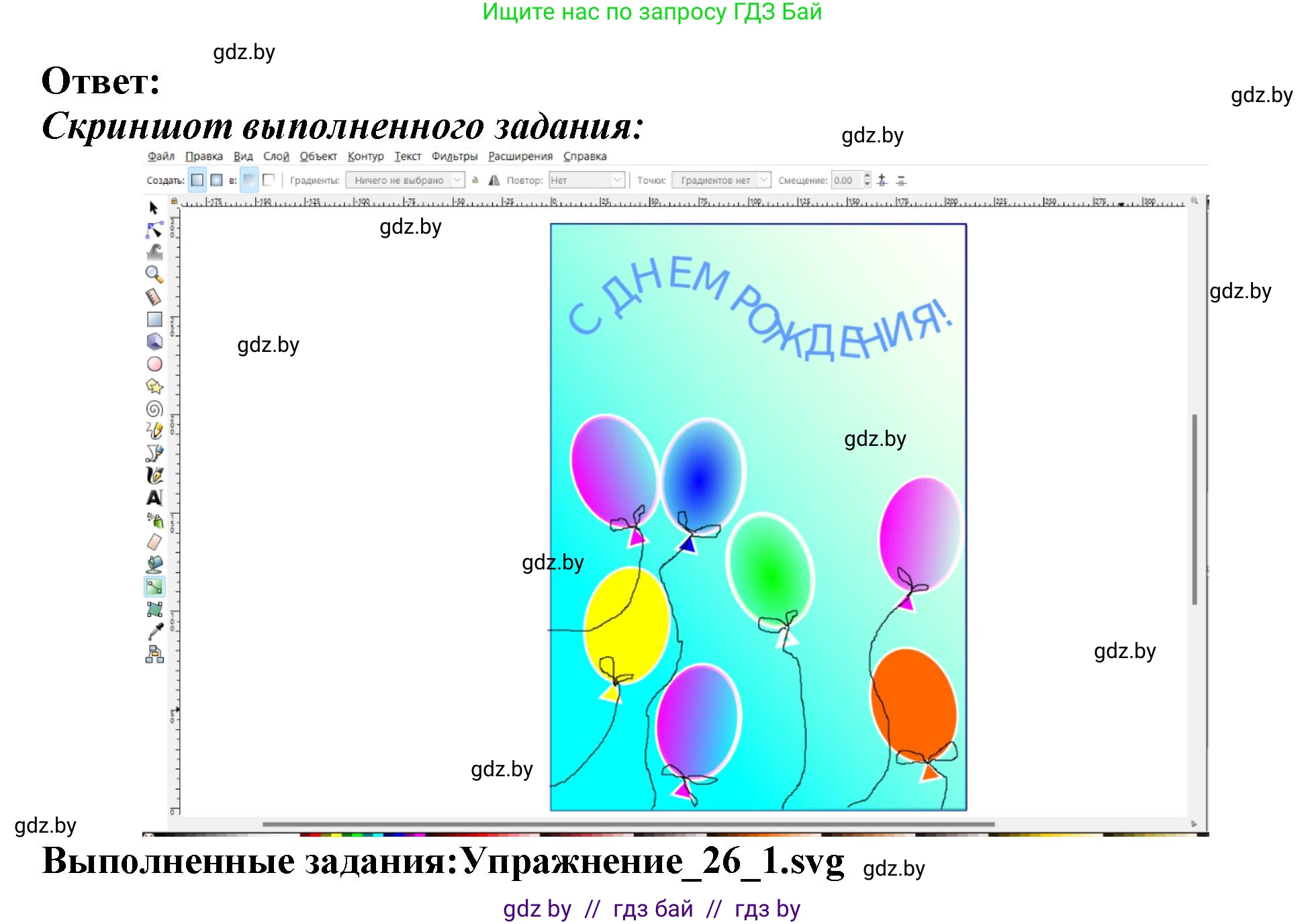Screen dimensions: 1306x924
Task: Select the Spiral tool
Action: [154, 405]
